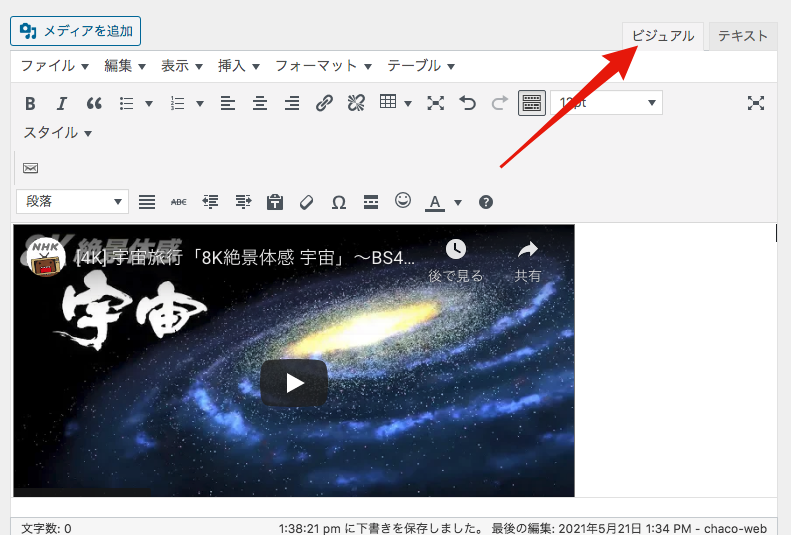
Task: Switch to the テキスト tab
Action: [x=743, y=36]
